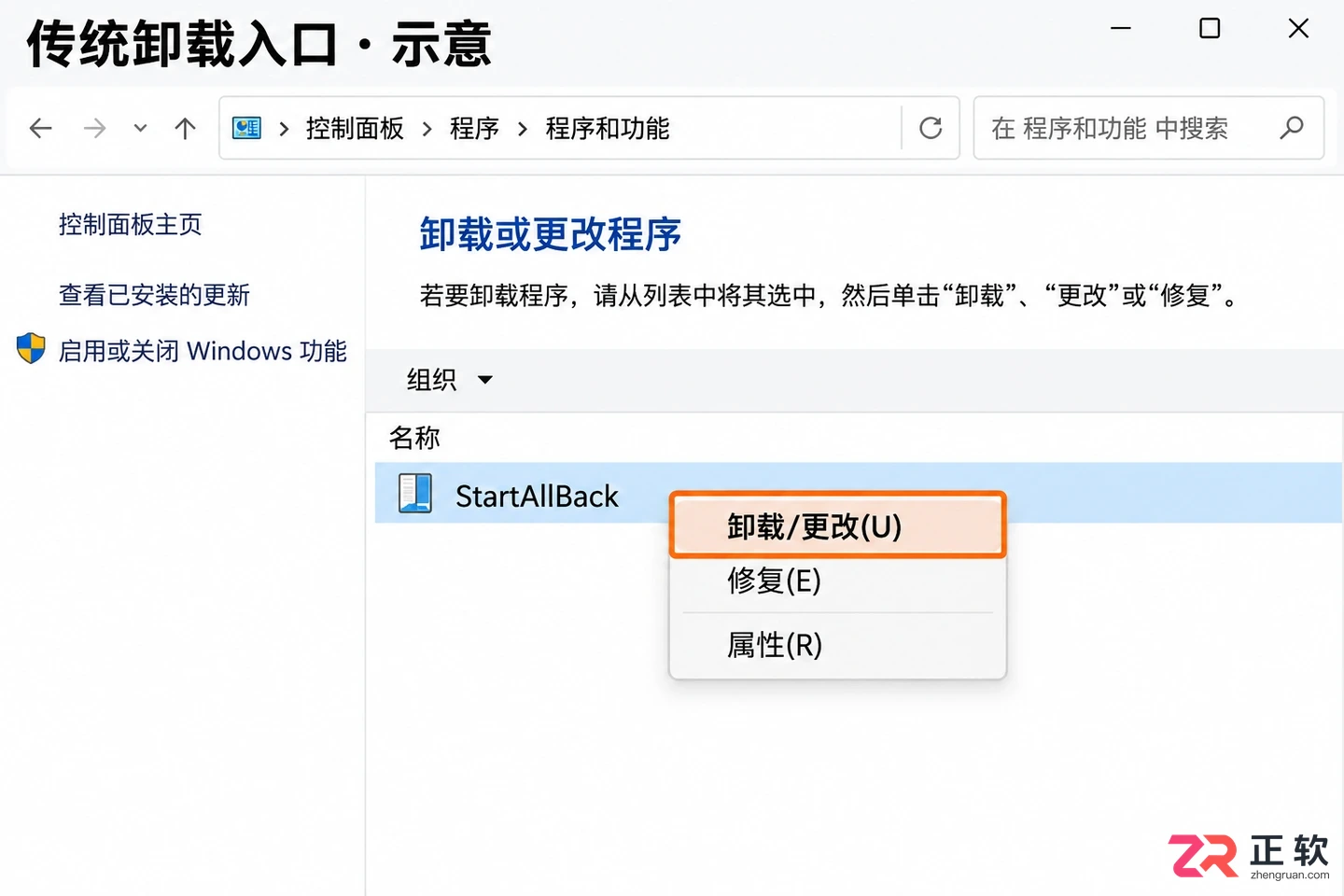
Task: Open the recent locations dropdown arrow
Action: [140, 128]
